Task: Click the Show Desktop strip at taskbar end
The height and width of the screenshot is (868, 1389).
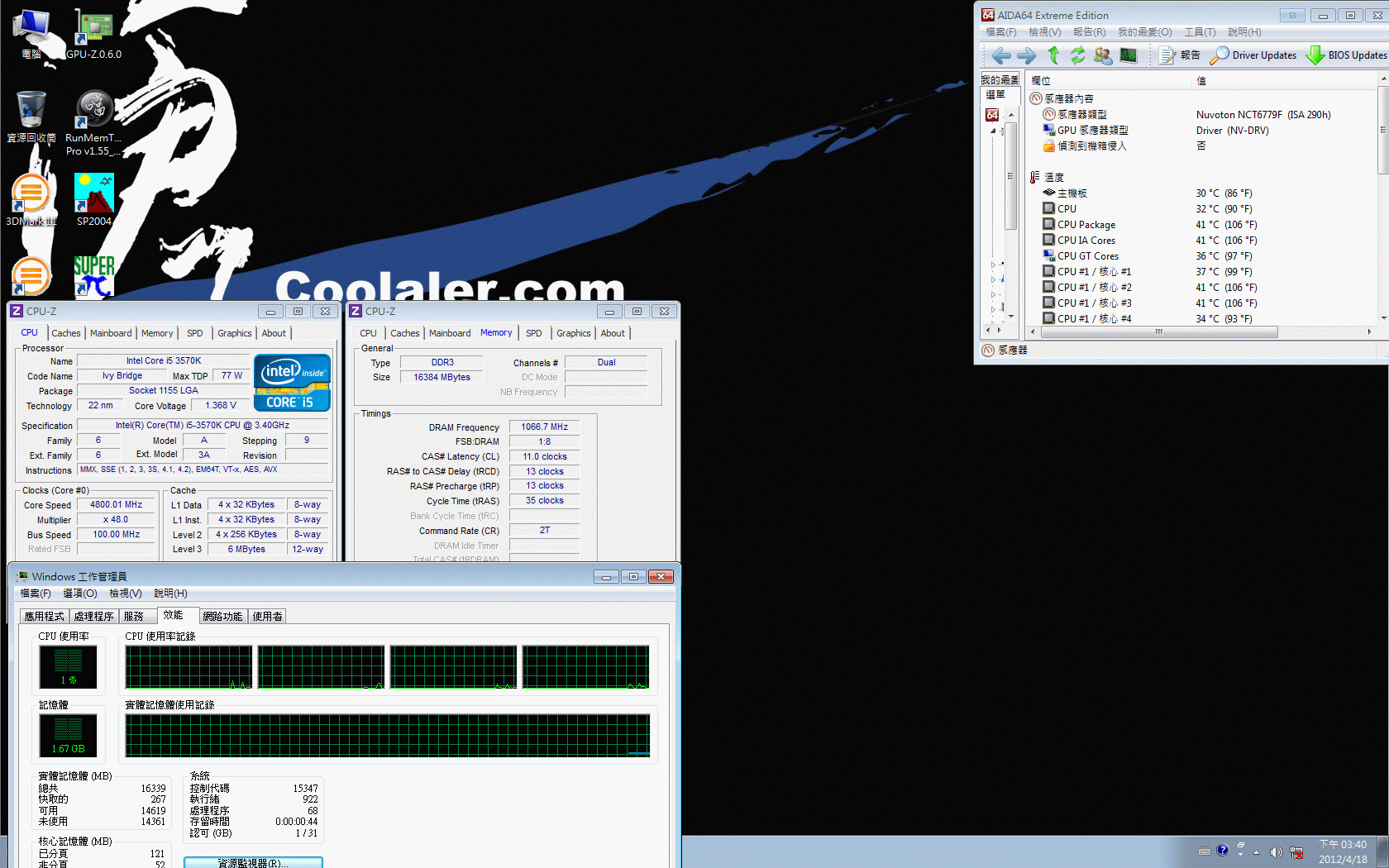Action: point(1382,851)
